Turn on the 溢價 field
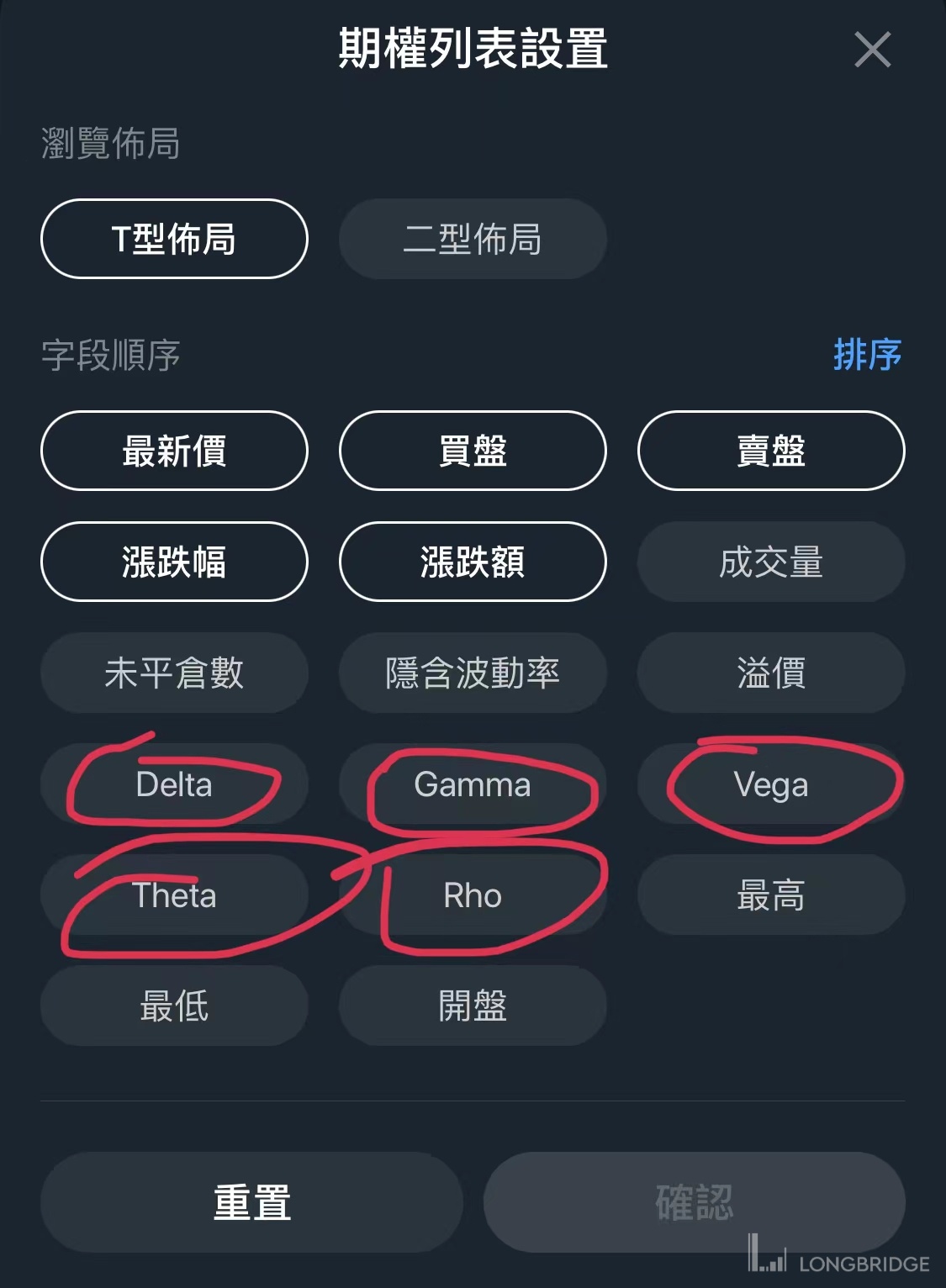 (771, 673)
